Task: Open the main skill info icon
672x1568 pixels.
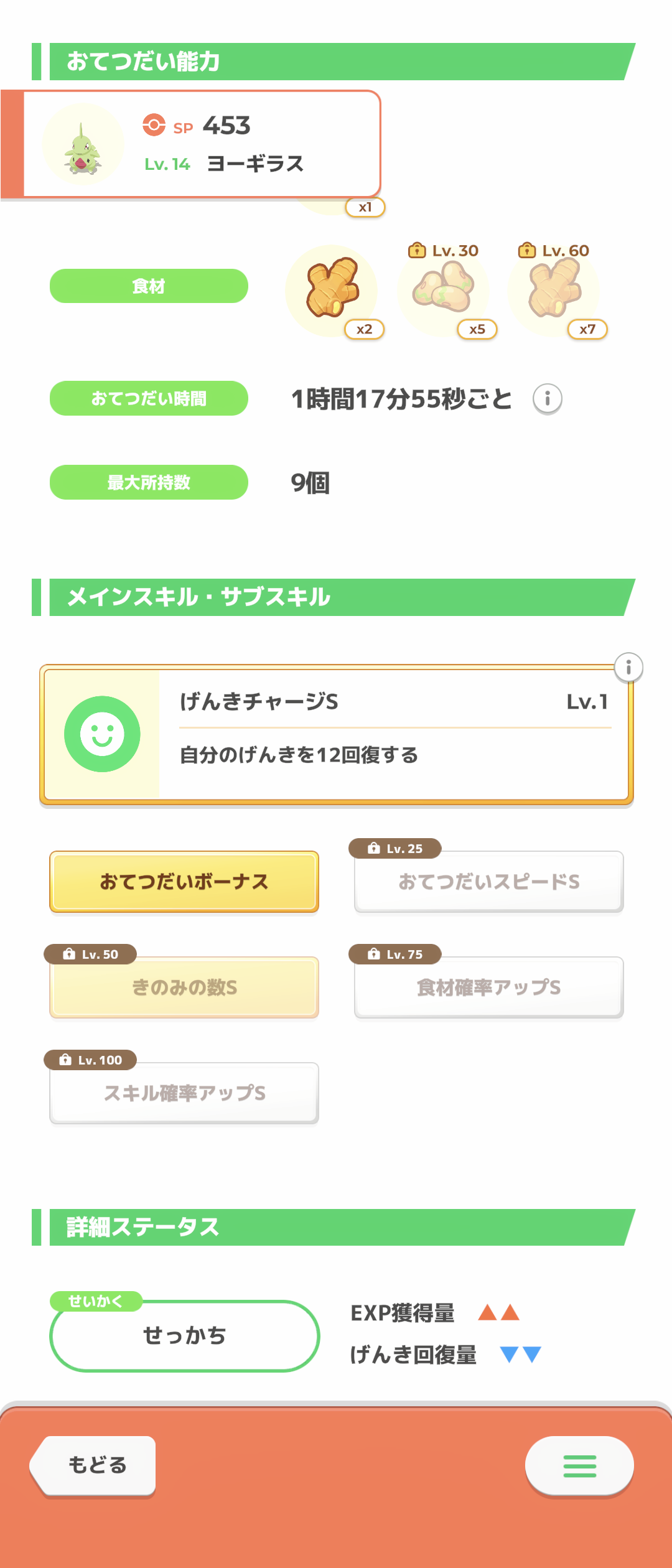Action: 628,668
